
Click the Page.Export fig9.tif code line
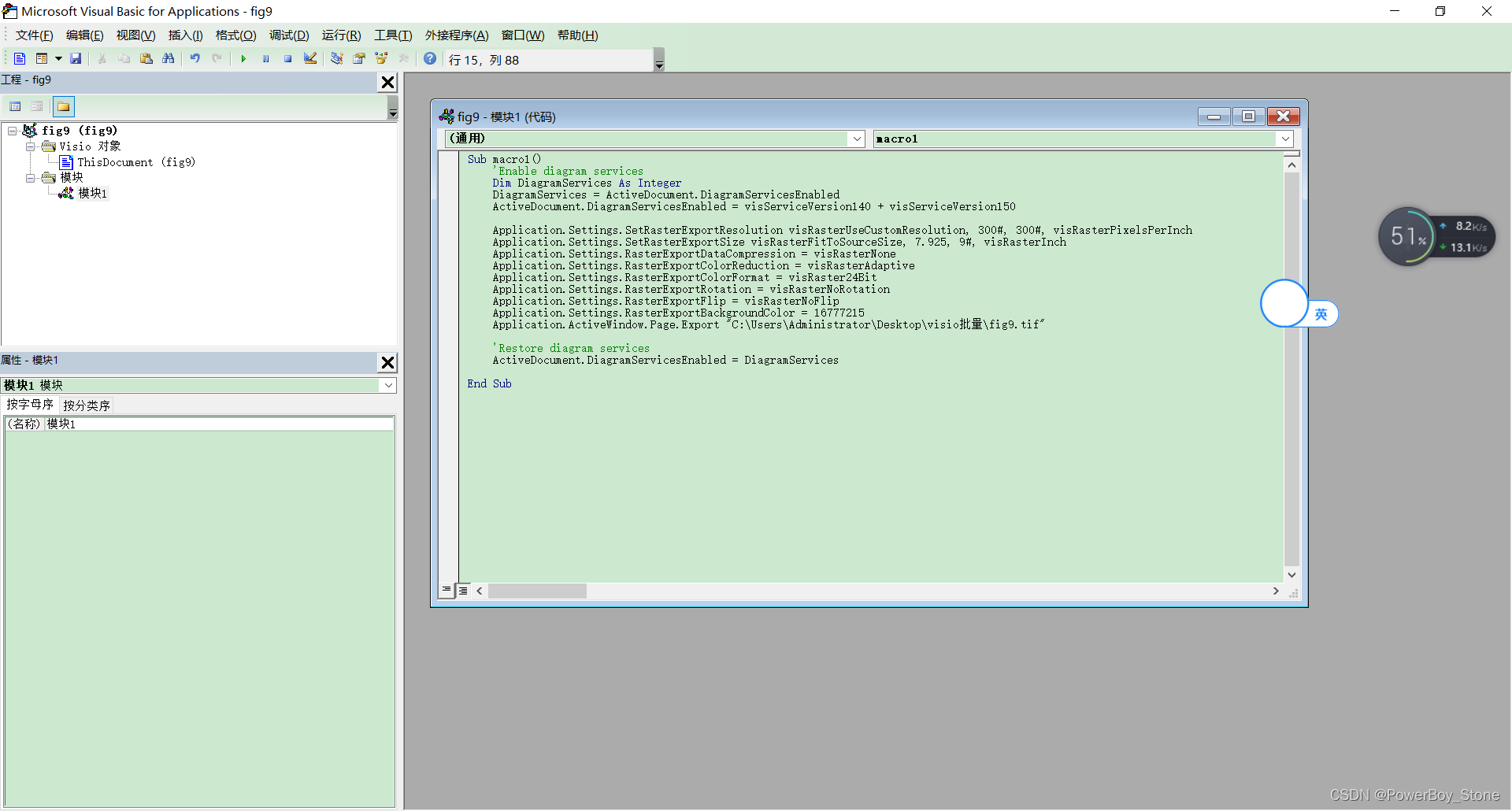[x=768, y=324]
